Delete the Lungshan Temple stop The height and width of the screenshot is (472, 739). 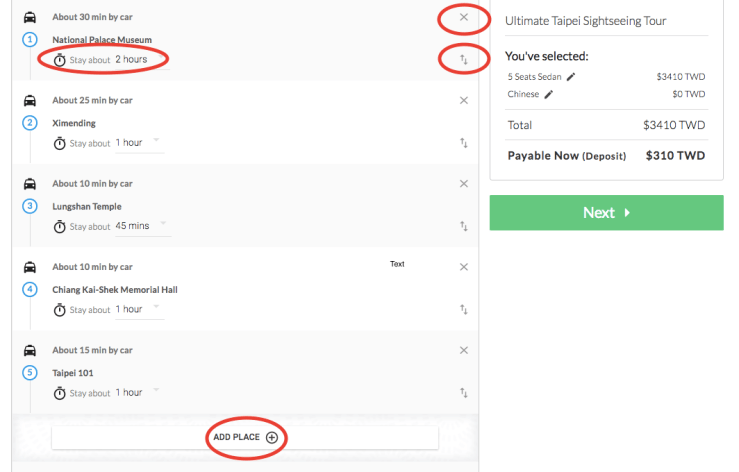point(463,184)
